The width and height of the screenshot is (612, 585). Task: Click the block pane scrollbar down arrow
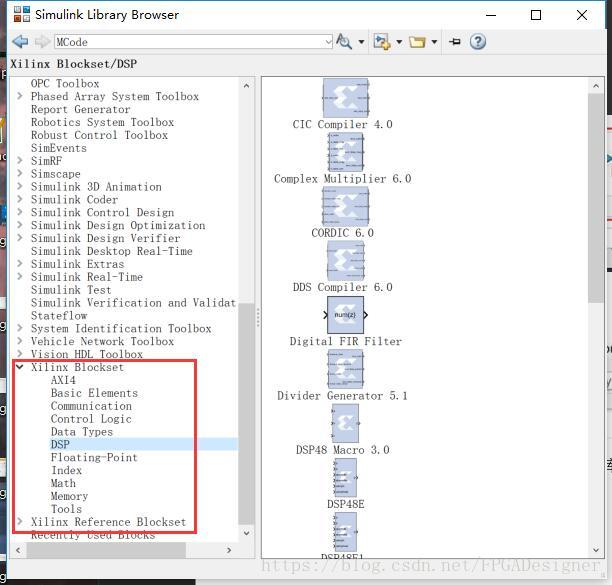click(596, 550)
